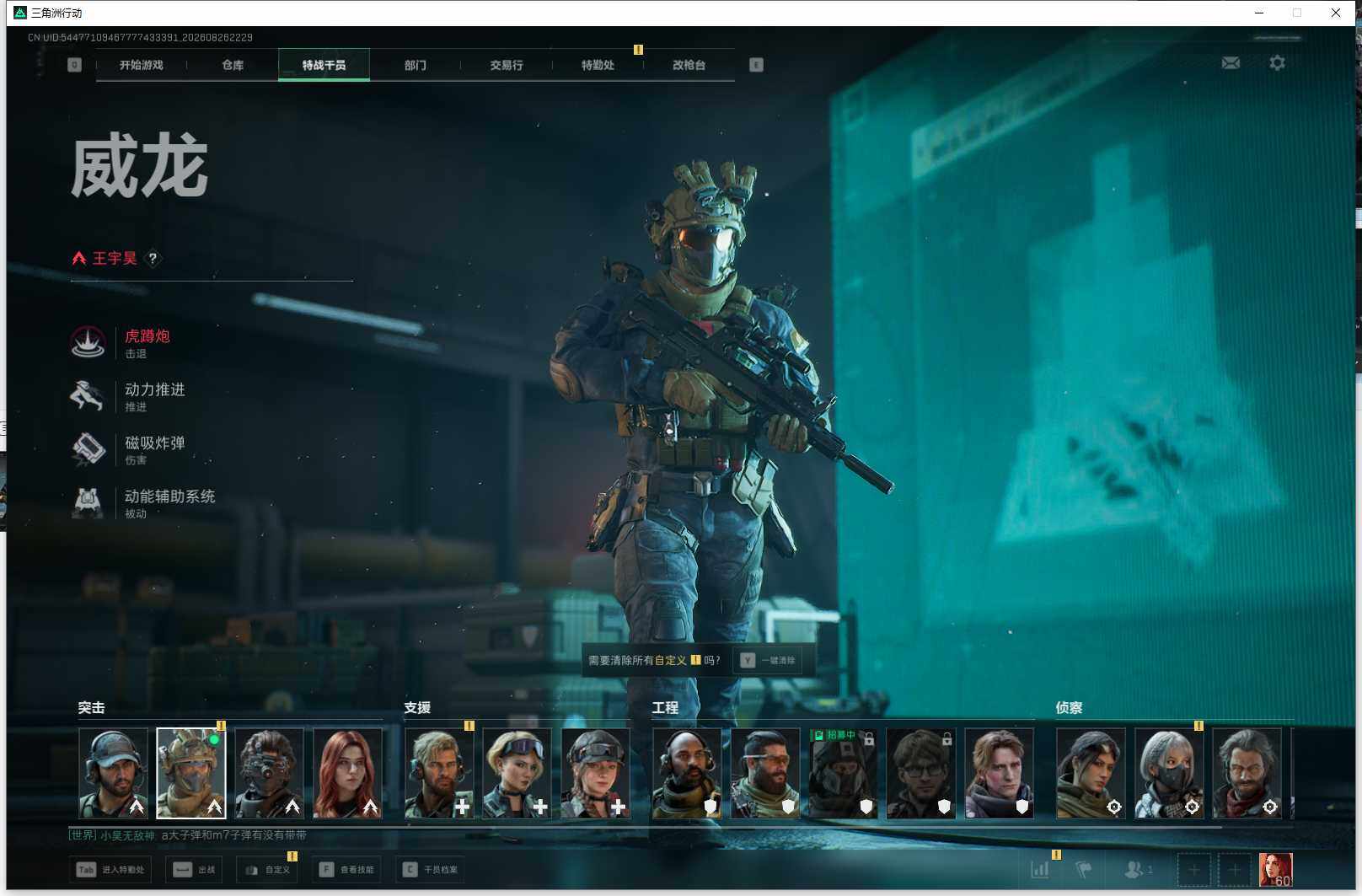This screenshot has height=896, width=1362.
Task: Select the last 工程 operator portrait
Action: [x=999, y=774]
